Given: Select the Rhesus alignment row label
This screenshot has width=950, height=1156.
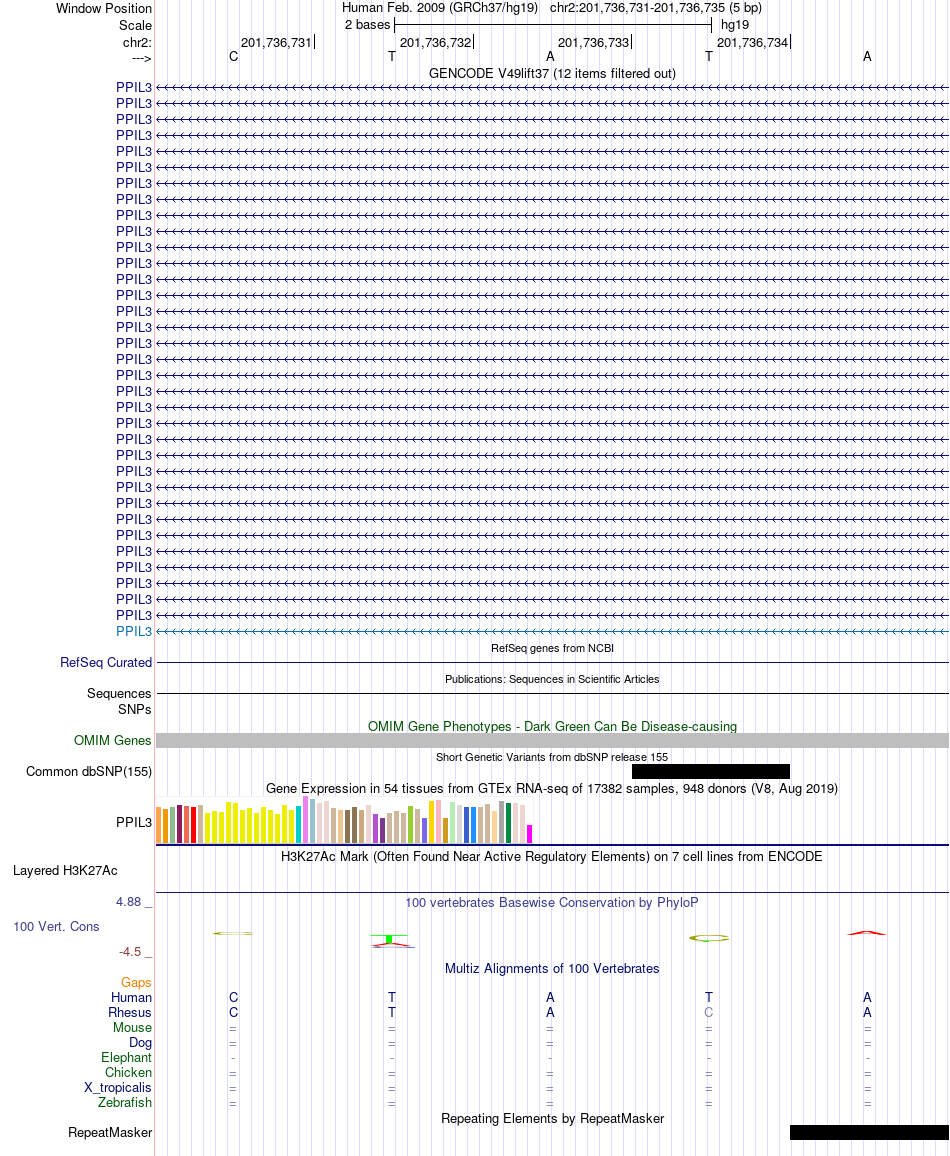Looking at the screenshot, I should 130,1013.
